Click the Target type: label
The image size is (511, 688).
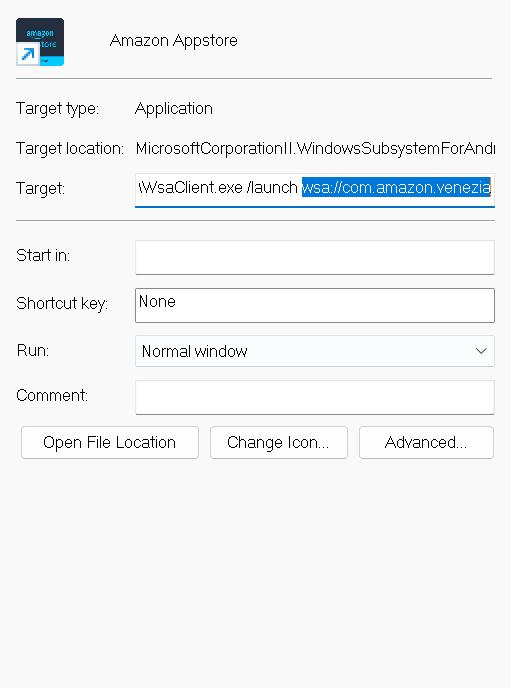click(57, 108)
